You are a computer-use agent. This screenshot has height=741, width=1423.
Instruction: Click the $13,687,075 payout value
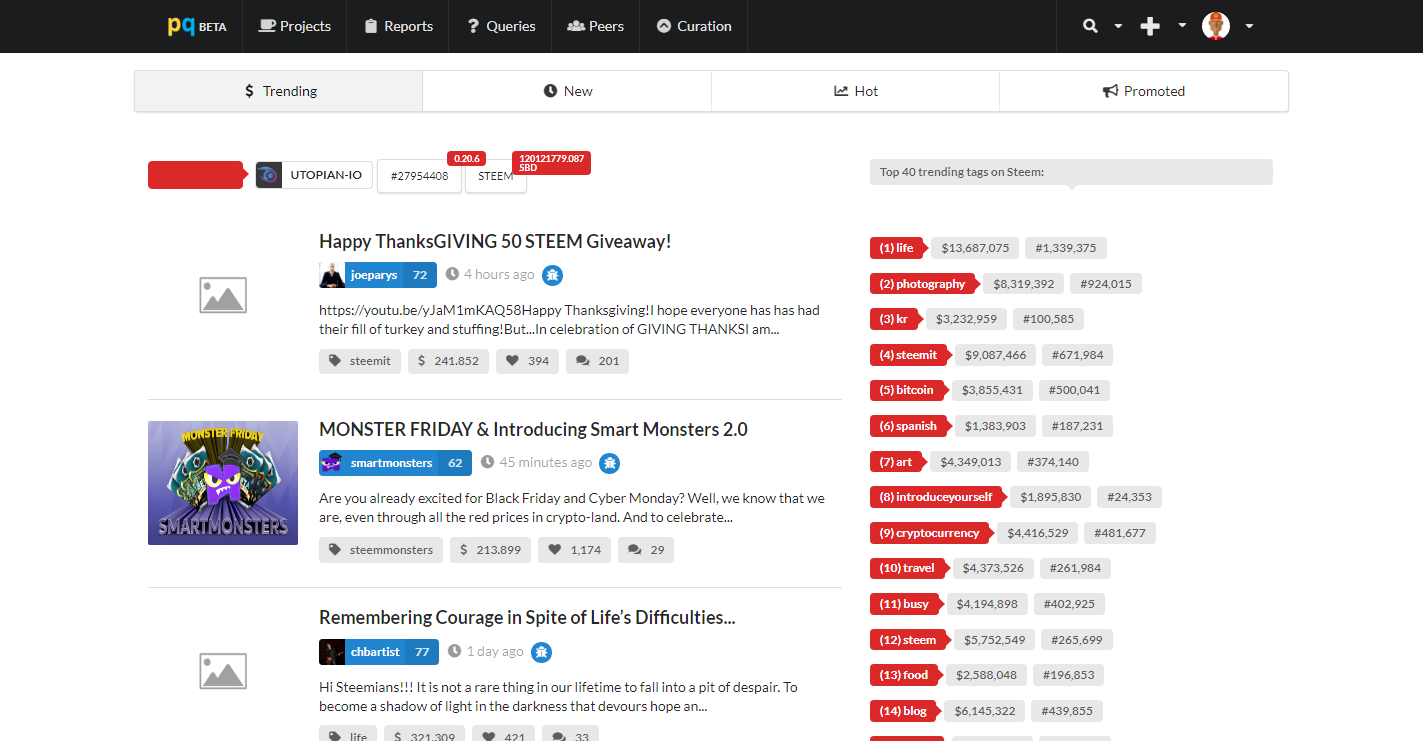click(x=975, y=248)
